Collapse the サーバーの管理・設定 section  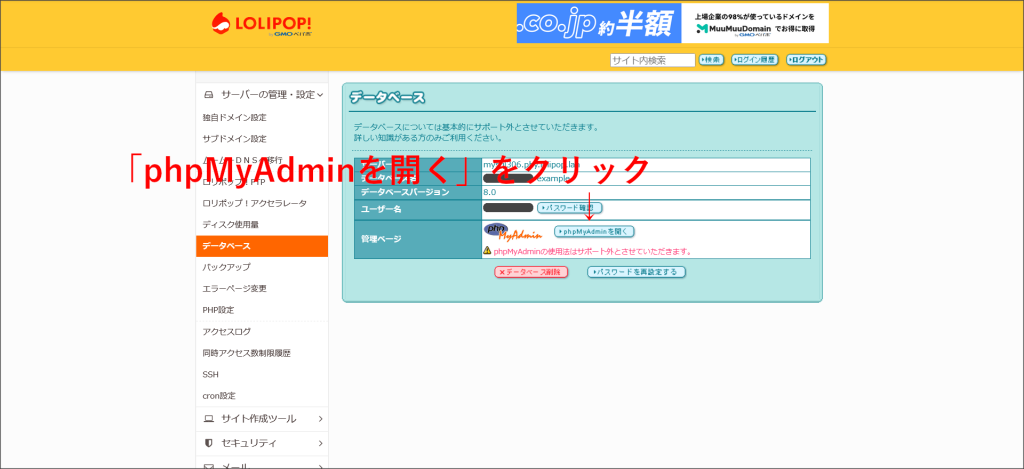[x=319, y=95]
